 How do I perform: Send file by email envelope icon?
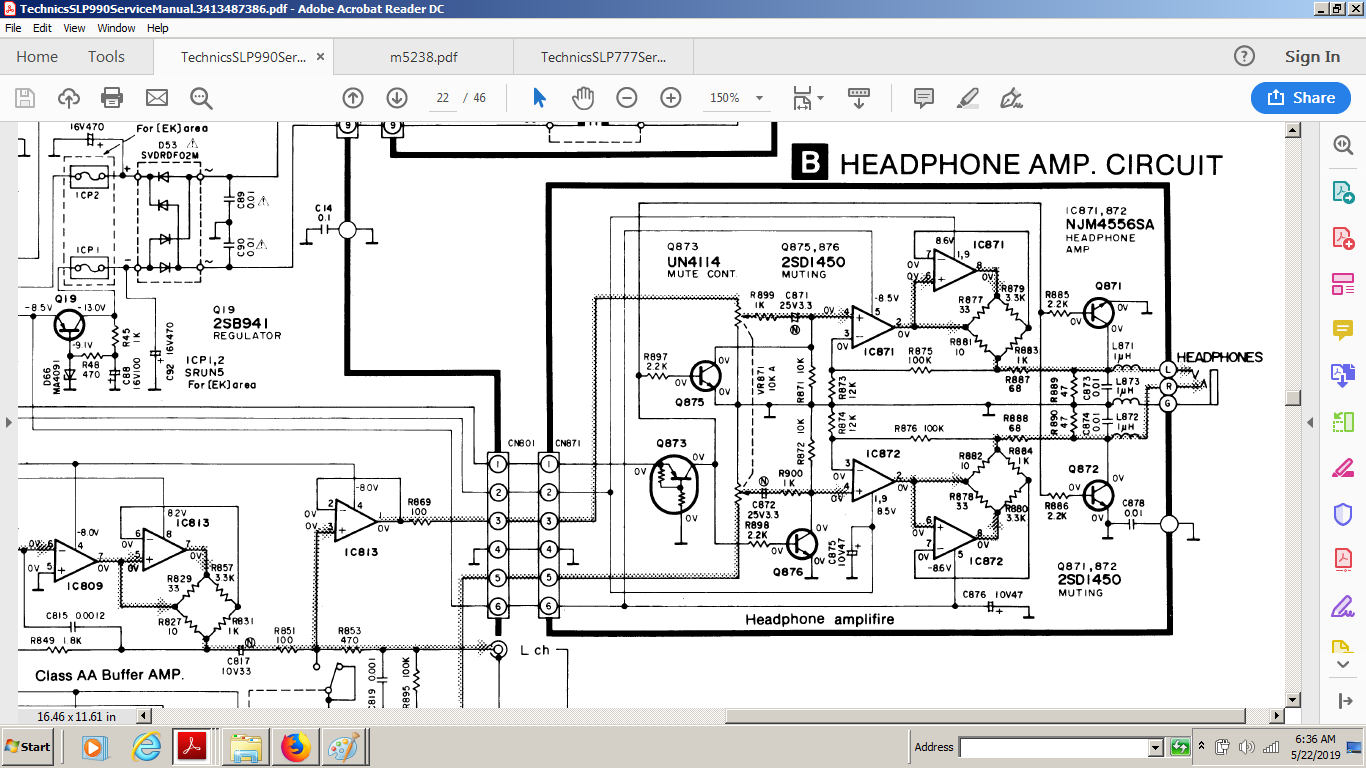157,98
